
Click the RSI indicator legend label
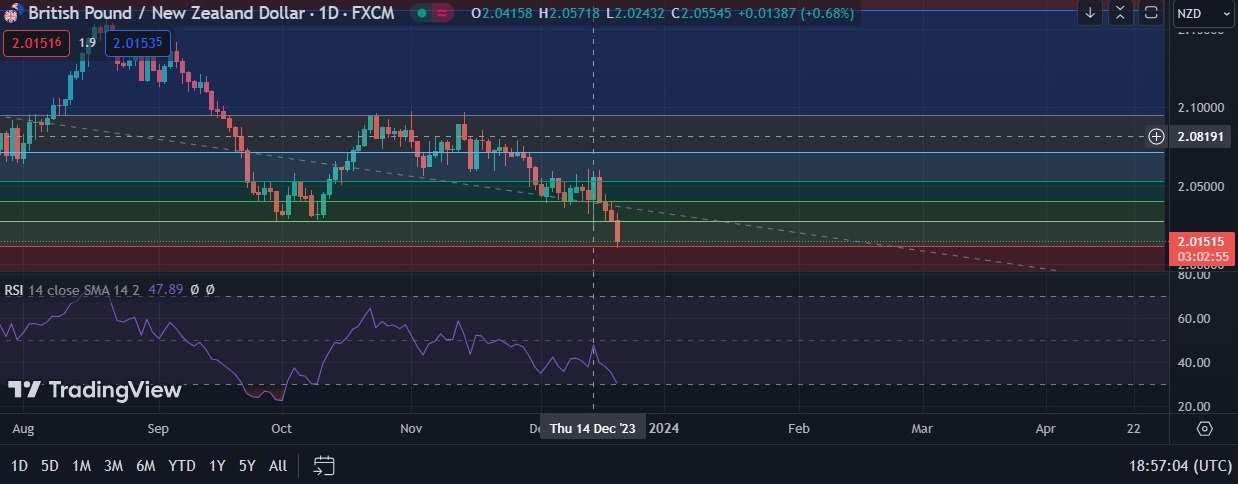(14, 289)
